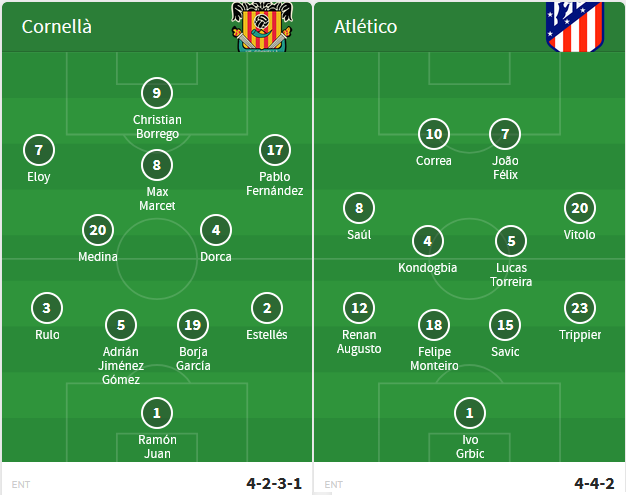Click the Atlético 4-4-2 formation label
Viewport: 627px width, 495px height.
(x=594, y=483)
